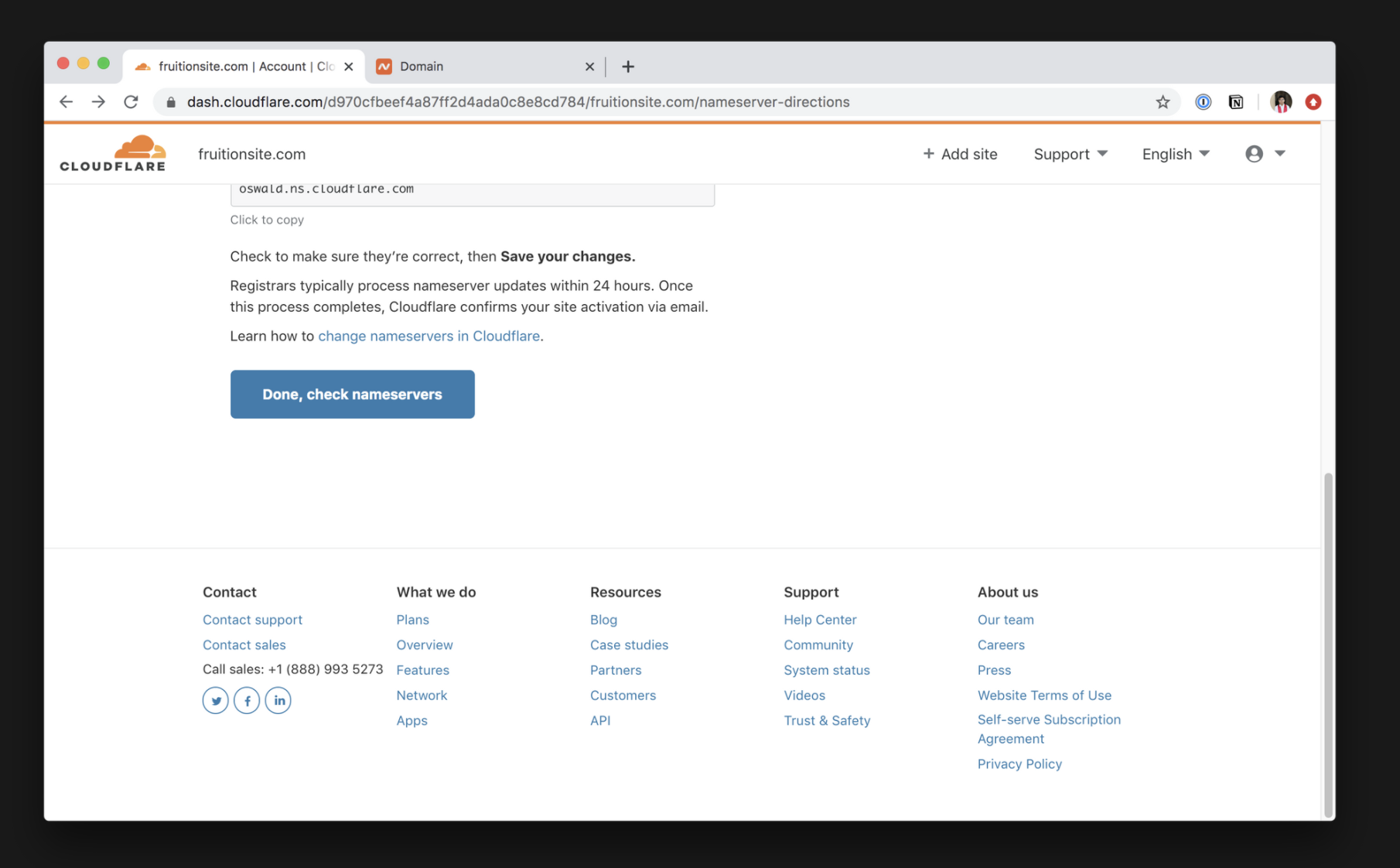1400x868 pixels.
Task: Open a new browser tab
Action: click(628, 67)
